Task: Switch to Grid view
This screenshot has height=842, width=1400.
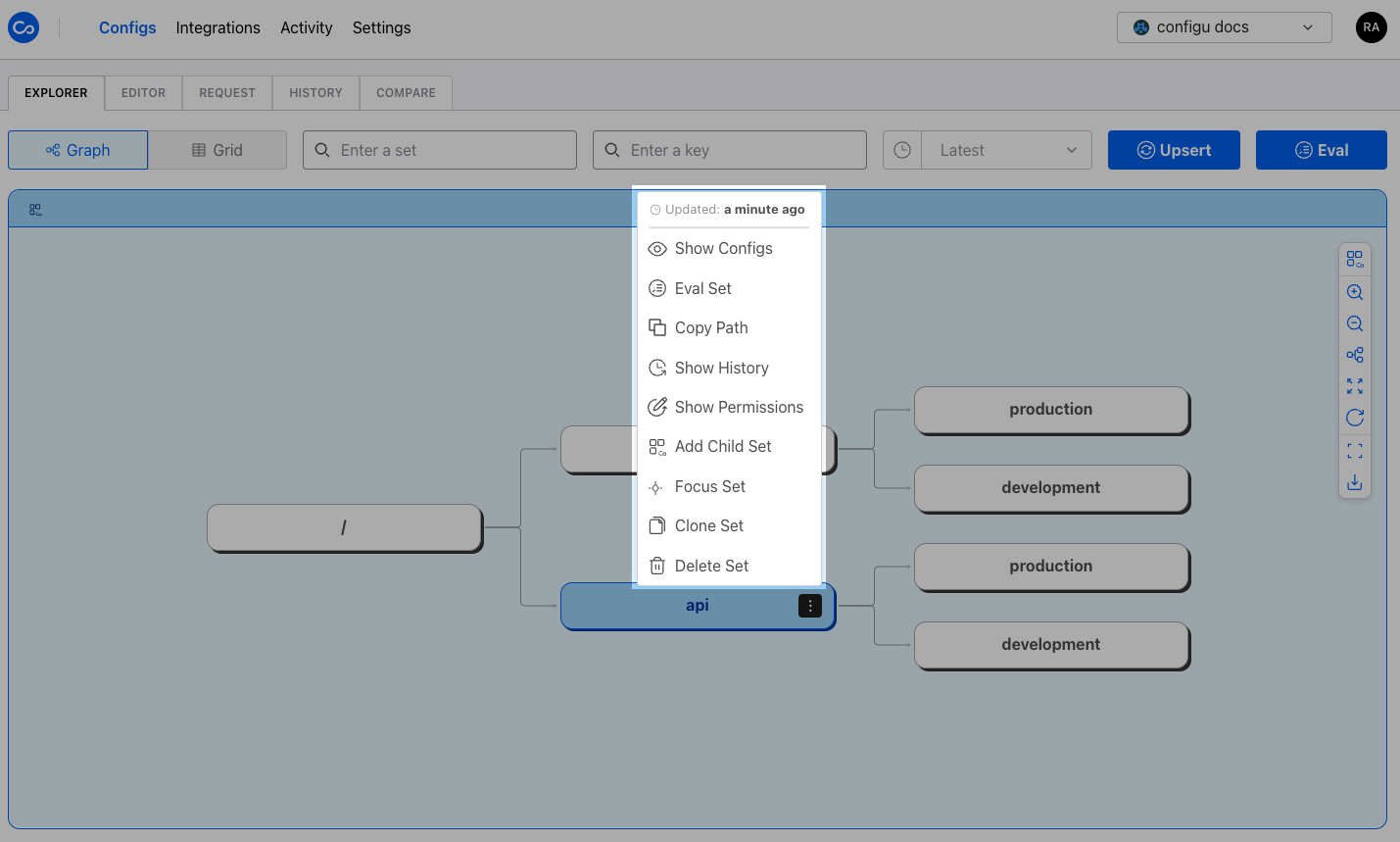Action: tap(217, 150)
